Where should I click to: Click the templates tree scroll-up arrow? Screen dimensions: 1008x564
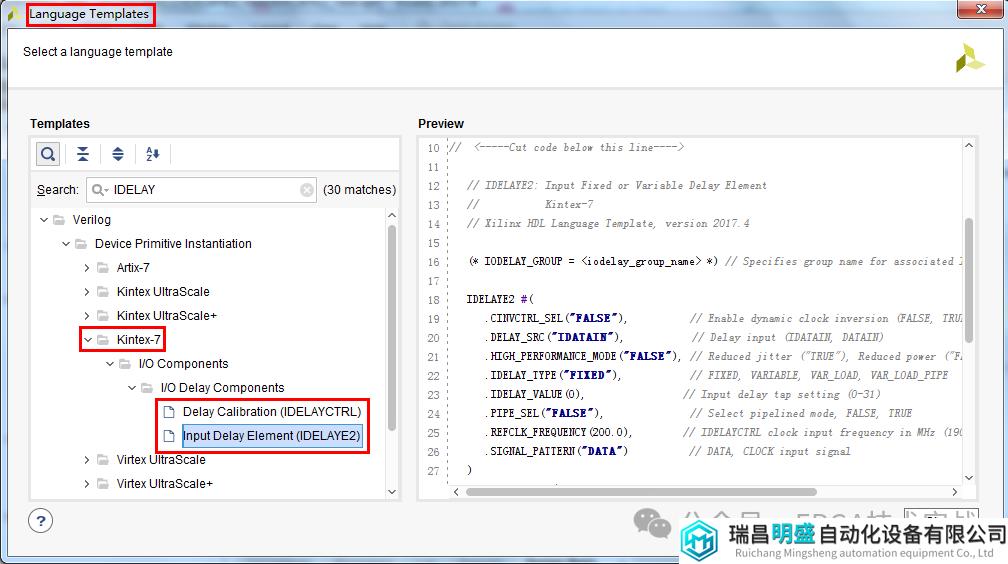pyautogui.click(x=392, y=215)
